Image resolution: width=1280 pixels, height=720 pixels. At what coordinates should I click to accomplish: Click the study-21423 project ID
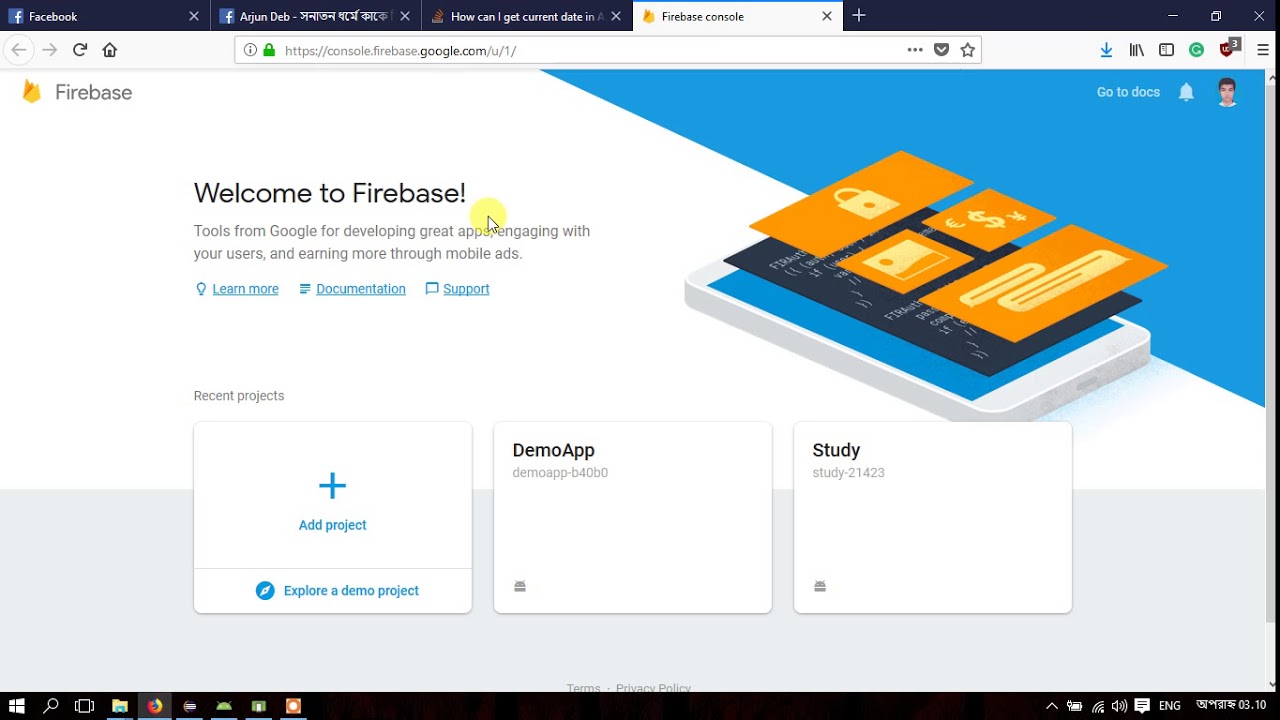tap(848, 473)
